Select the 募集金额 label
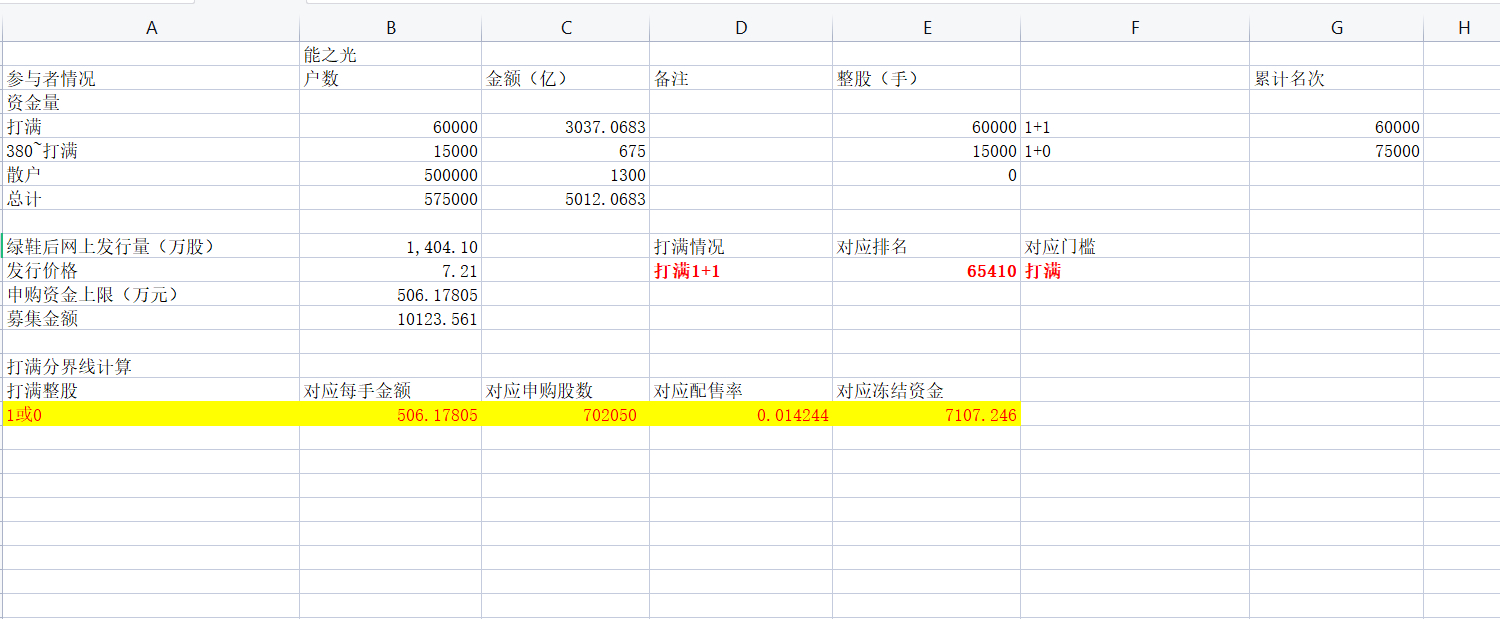Viewport: 1500px width, 619px height. click(x=151, y=319)
